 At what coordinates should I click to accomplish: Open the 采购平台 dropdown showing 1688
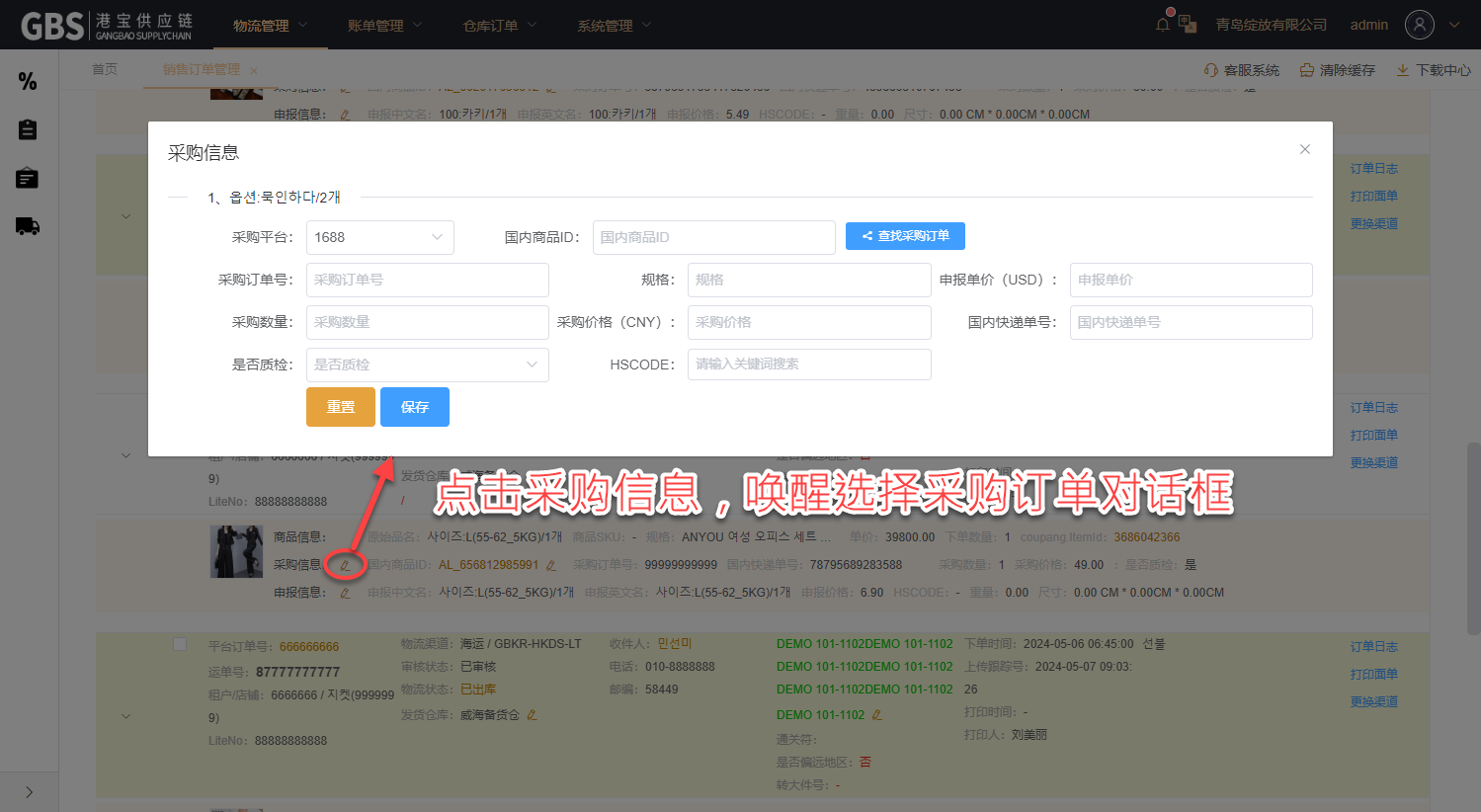pyautogui.click(x=379, y=237)
